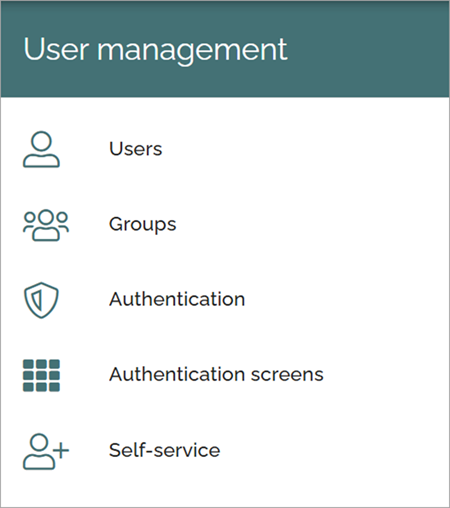Open the Groups menu item
The width and height of the screenshot is (450, 508).
pos(143,225)
